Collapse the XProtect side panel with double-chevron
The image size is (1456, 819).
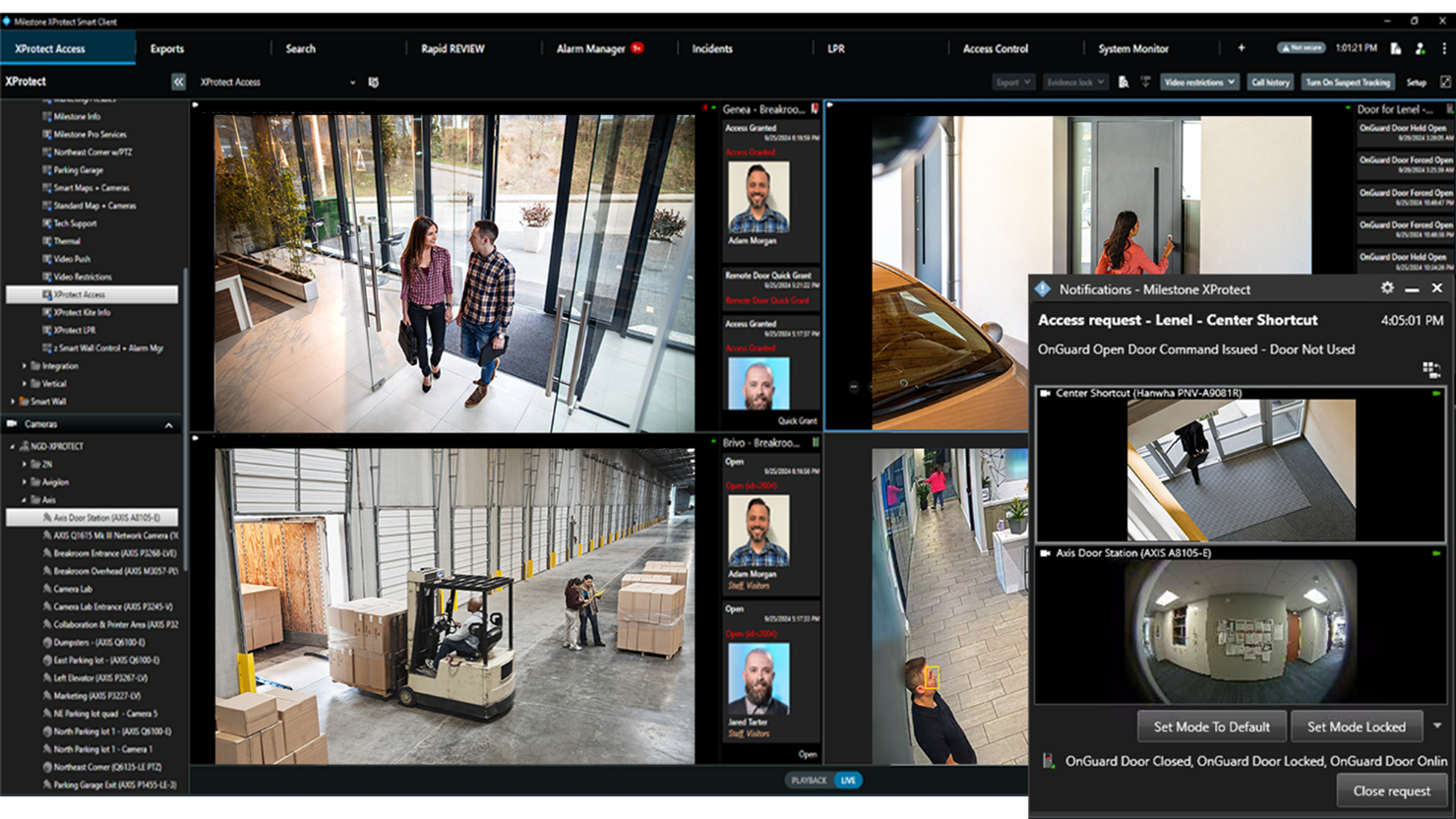tap(178, 83)
